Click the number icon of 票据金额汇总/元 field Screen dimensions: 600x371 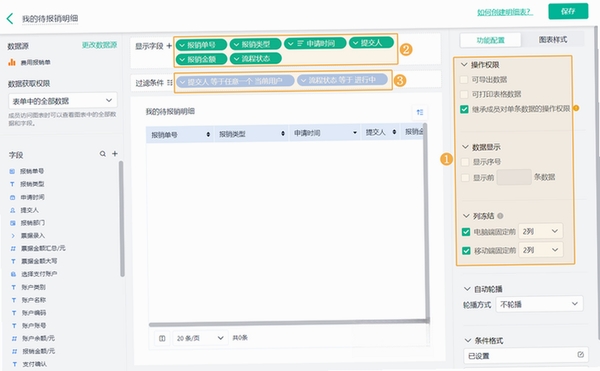click(13, 249)
